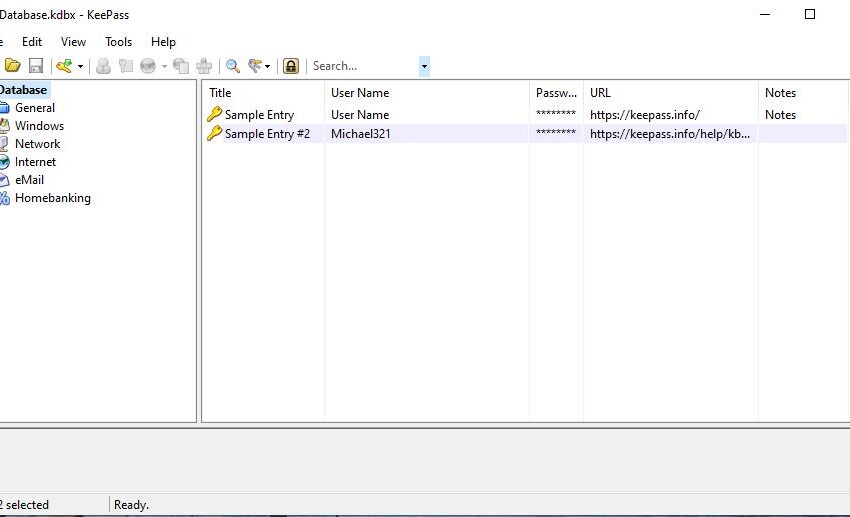This screenshot has height=517, width=850.
Task: Sort by the URL column header
Action: coord(671,93)
